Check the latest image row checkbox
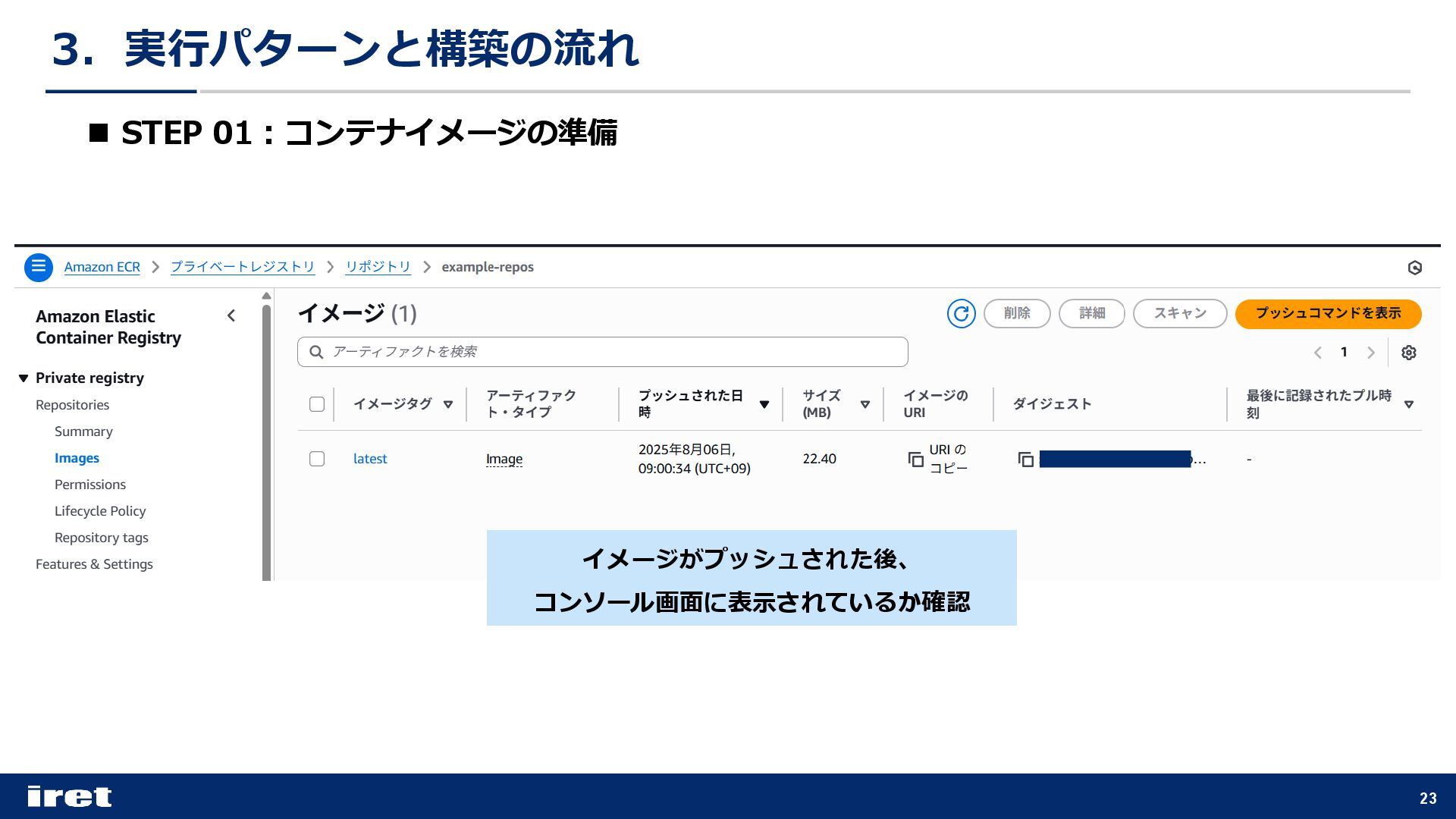 pos(317,459)
